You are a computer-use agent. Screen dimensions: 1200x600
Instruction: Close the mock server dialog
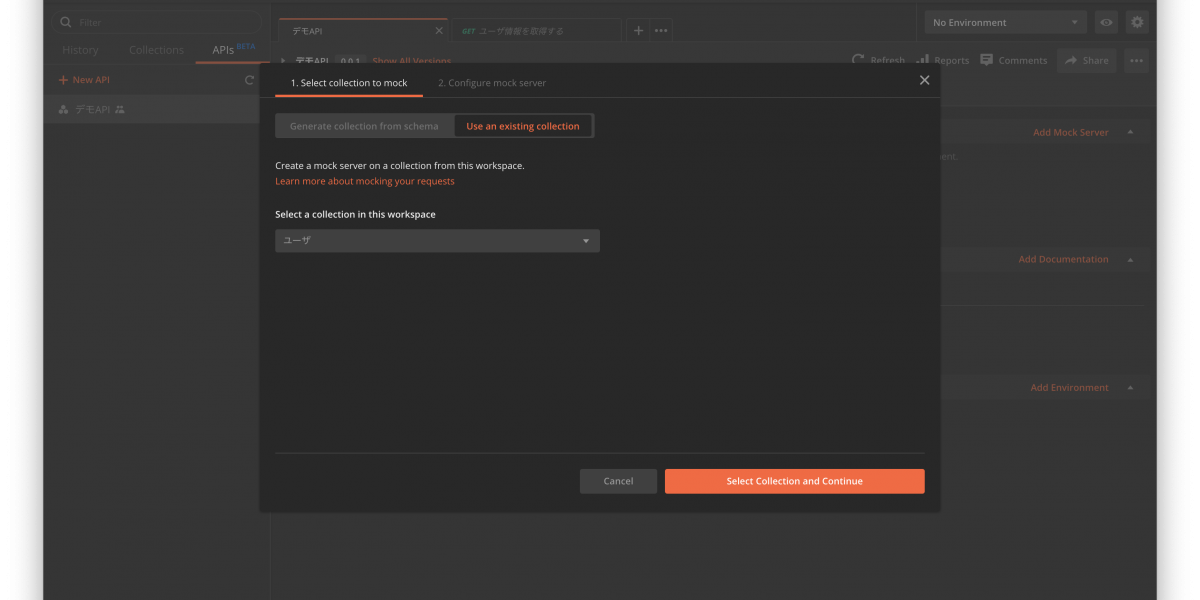pyautogui.click(x=924, y=80)
